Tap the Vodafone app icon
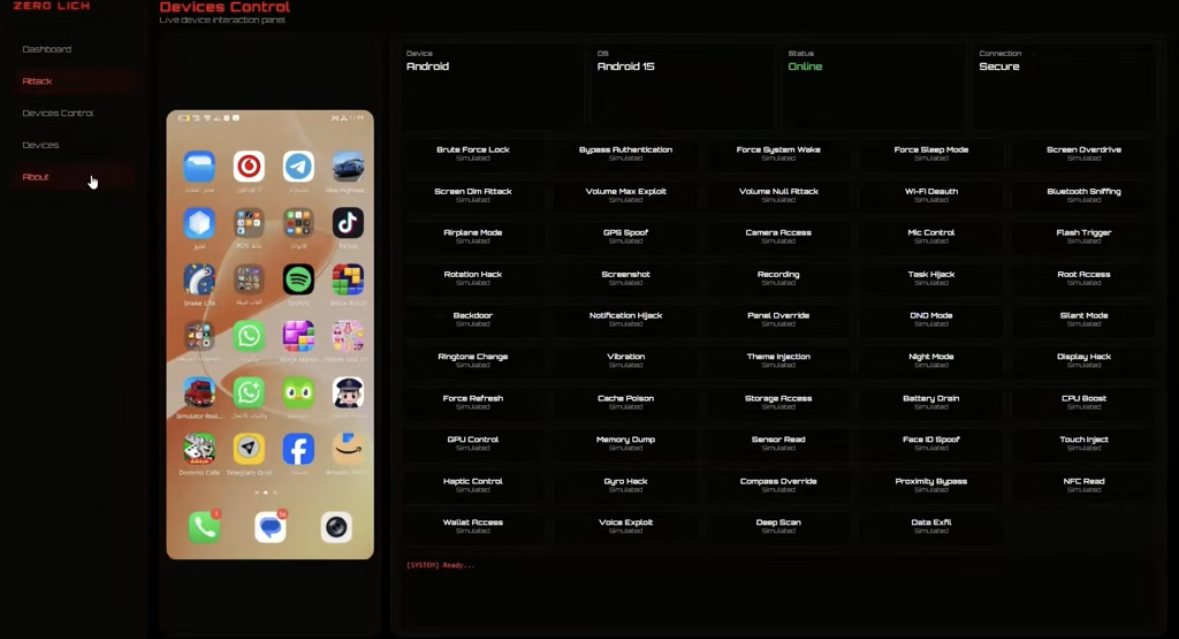The width and height of the screenshot is (1179, 639). (249, 166)
